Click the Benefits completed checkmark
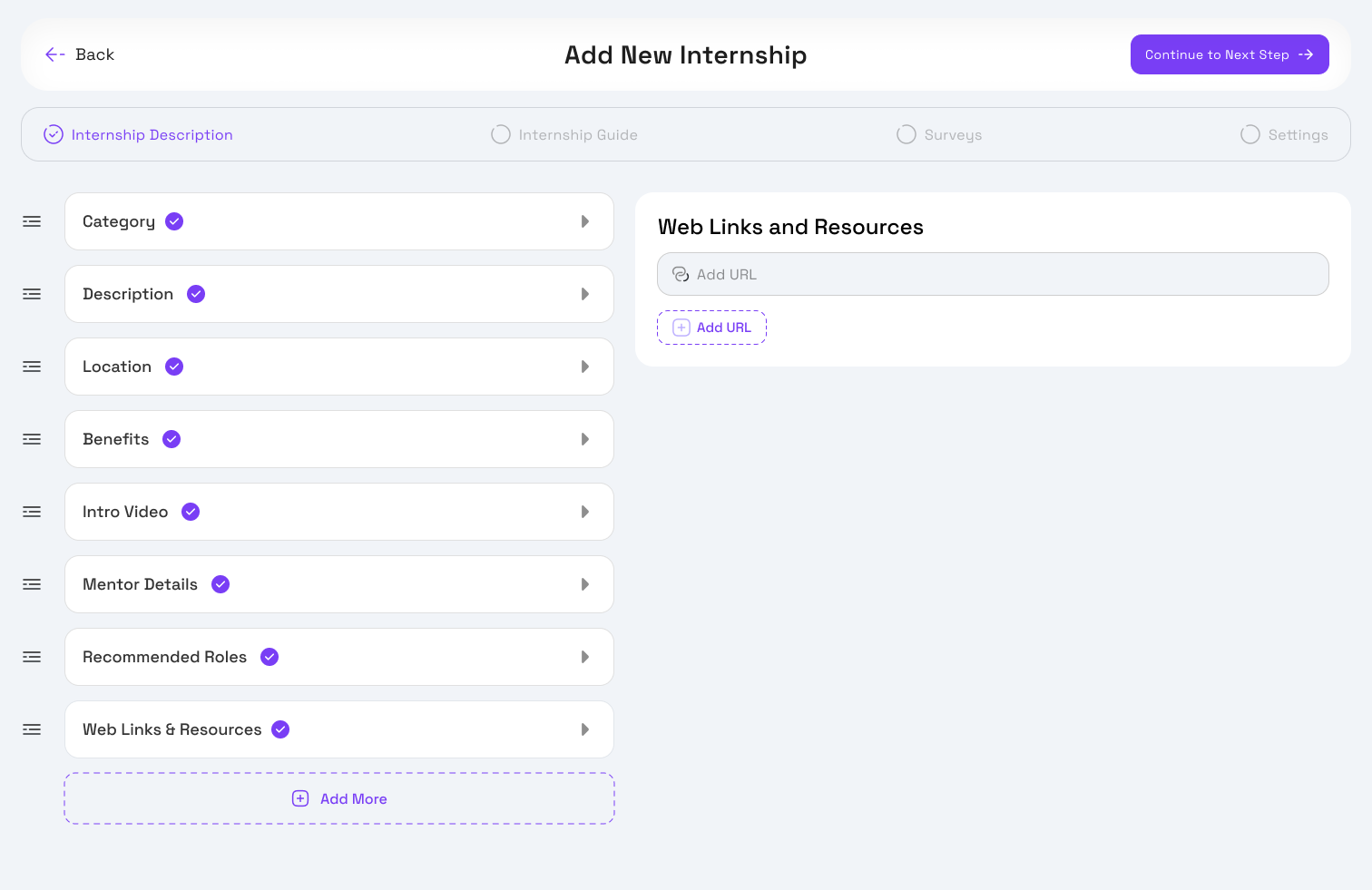Image resolution: width=1372 pixels, height=890 pixels. pos(171,439)
